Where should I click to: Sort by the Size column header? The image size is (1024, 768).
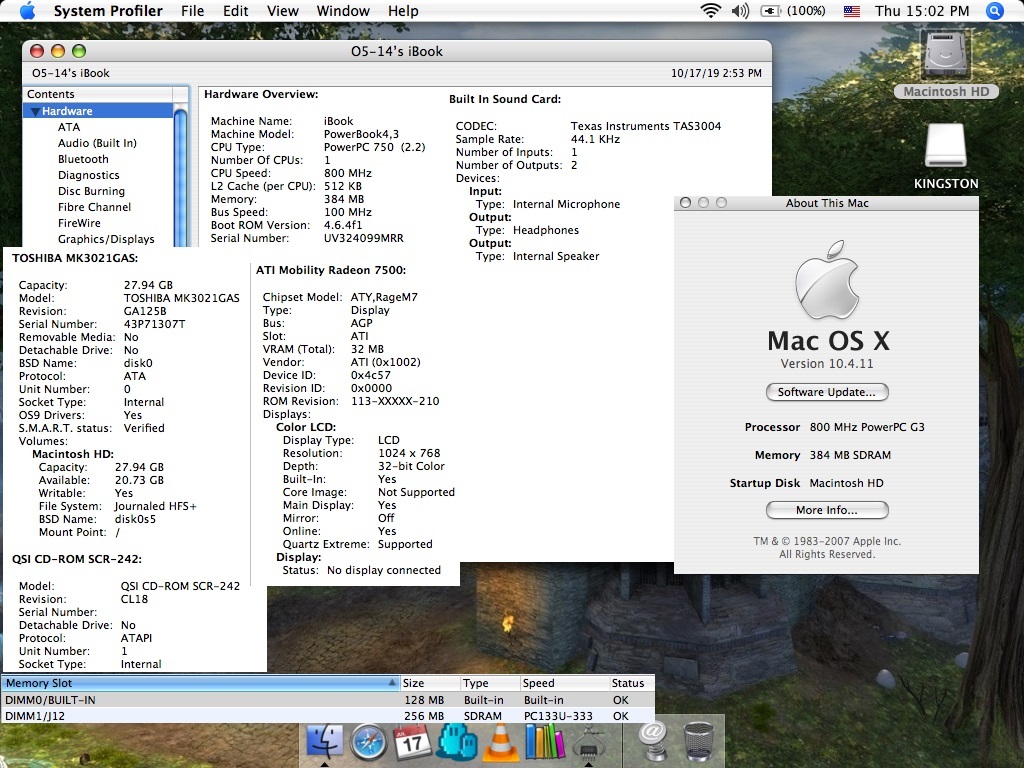coord(428,683)
